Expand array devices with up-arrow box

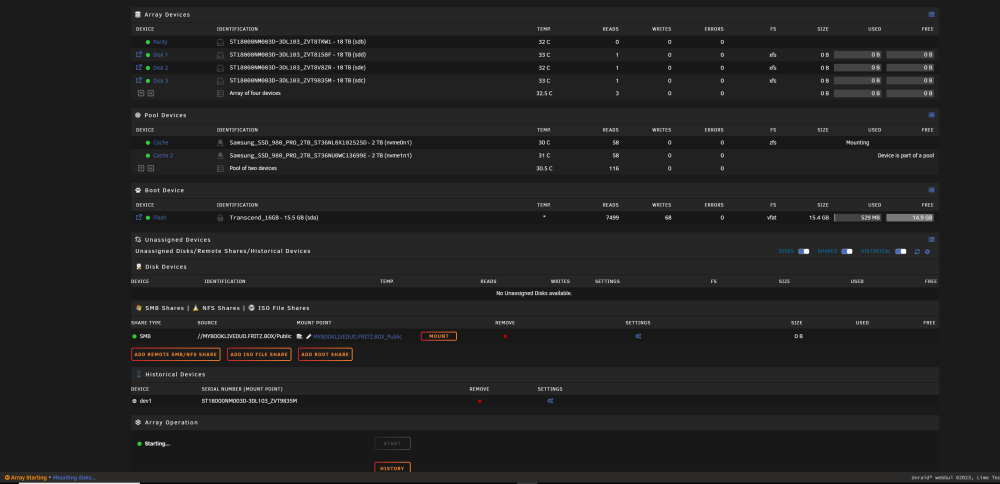point(151,93)
